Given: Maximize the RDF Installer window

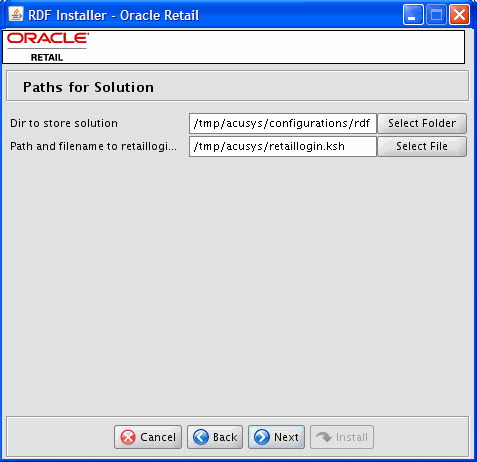Looking at the screenshot, I should click(436, 15).
